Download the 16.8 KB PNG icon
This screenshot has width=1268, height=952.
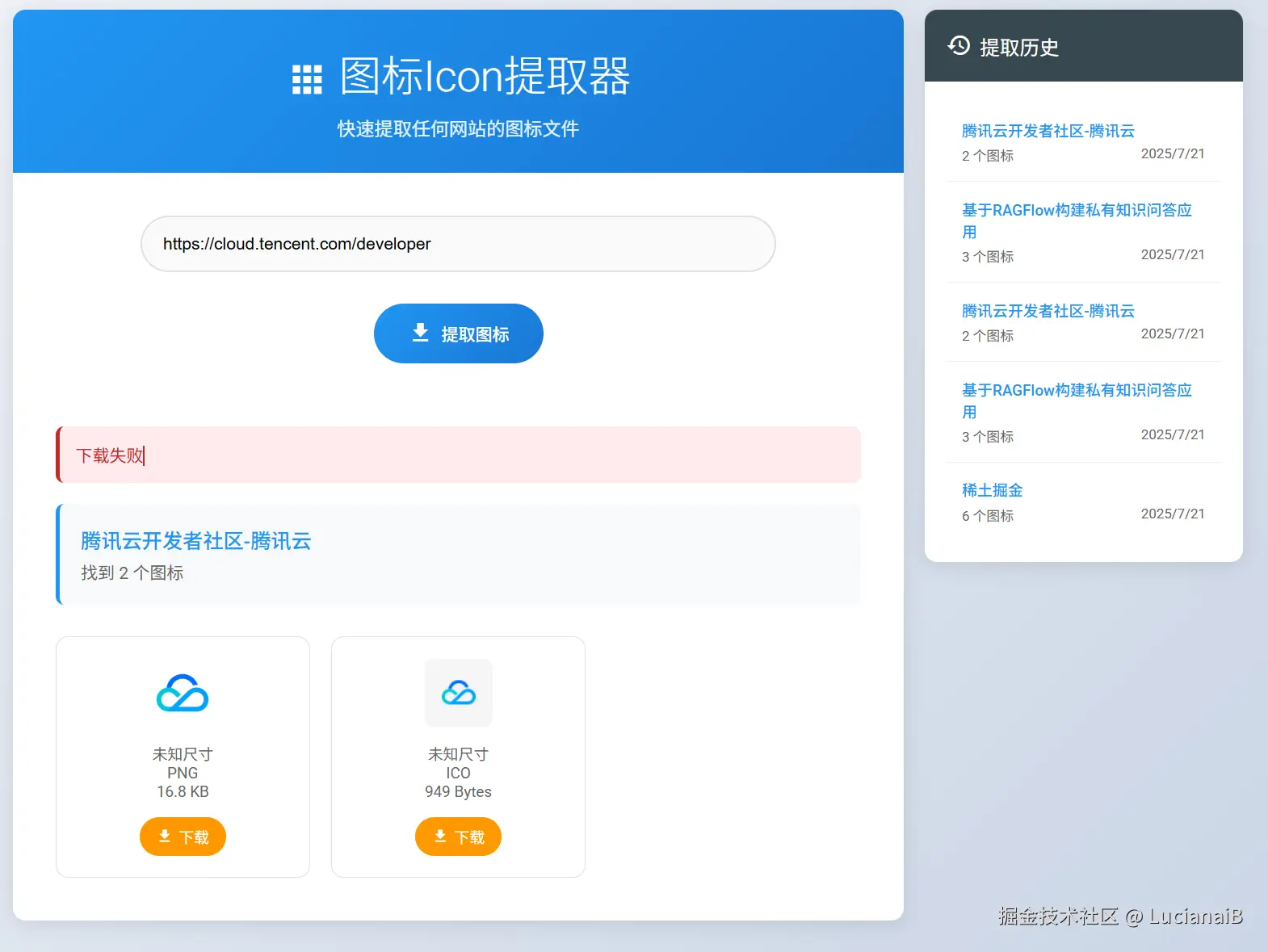click(x=183, y=837)
